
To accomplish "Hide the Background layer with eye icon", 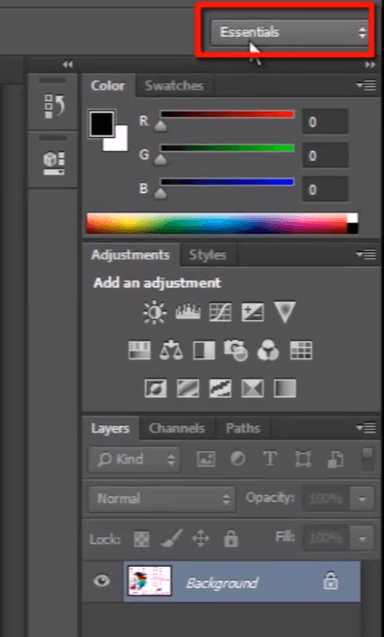I will pos(102,581).
